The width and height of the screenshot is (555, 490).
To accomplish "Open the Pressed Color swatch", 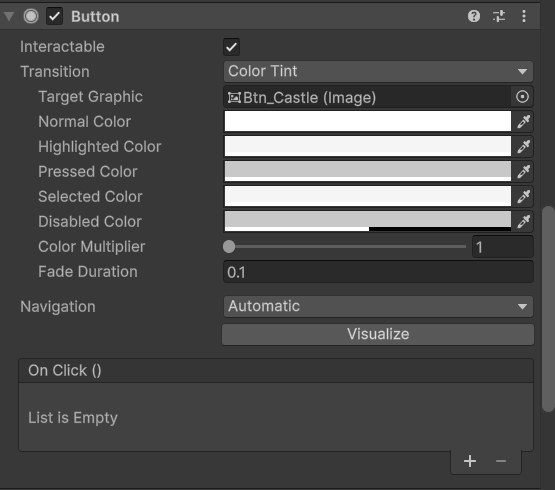I will pyautogui.click(x=368, y=171).
